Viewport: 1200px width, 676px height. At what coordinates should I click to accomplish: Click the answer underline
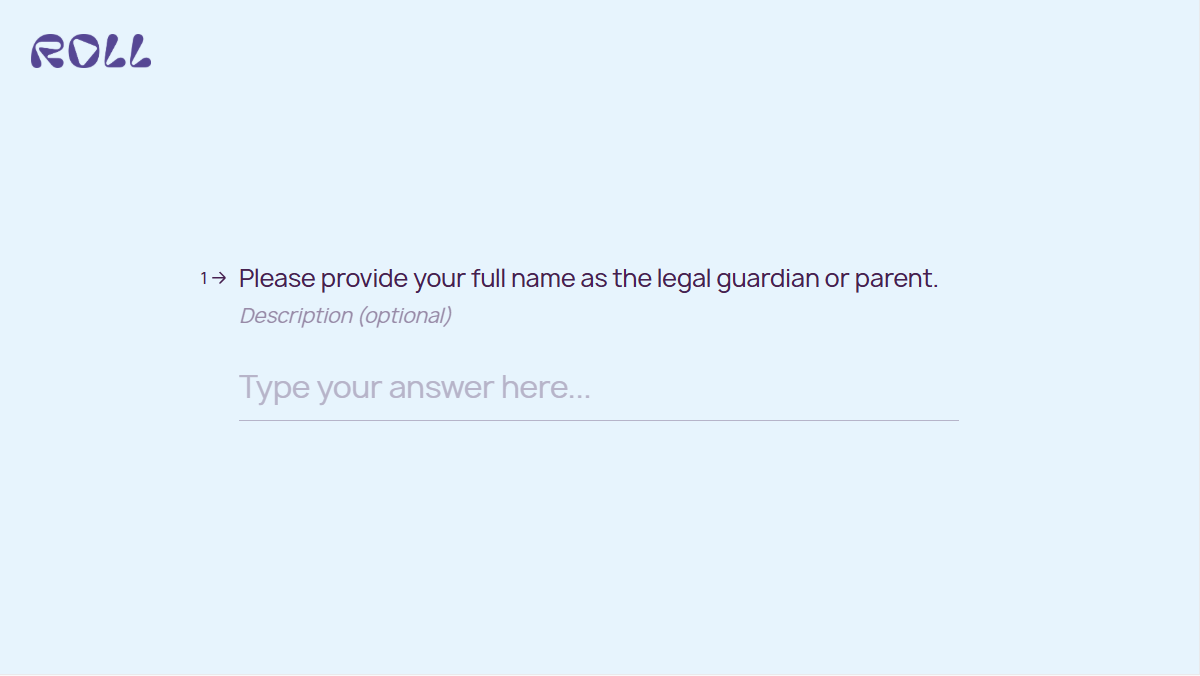pos(597,422)
